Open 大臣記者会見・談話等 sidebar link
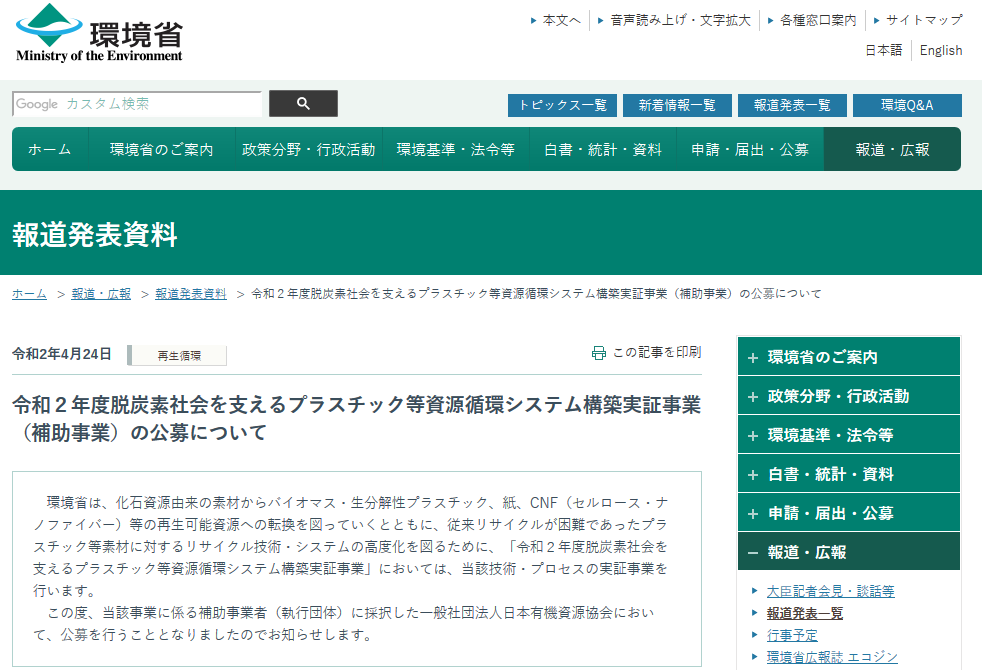Screen dimensions: 982x670 click(x=830, y=591)
